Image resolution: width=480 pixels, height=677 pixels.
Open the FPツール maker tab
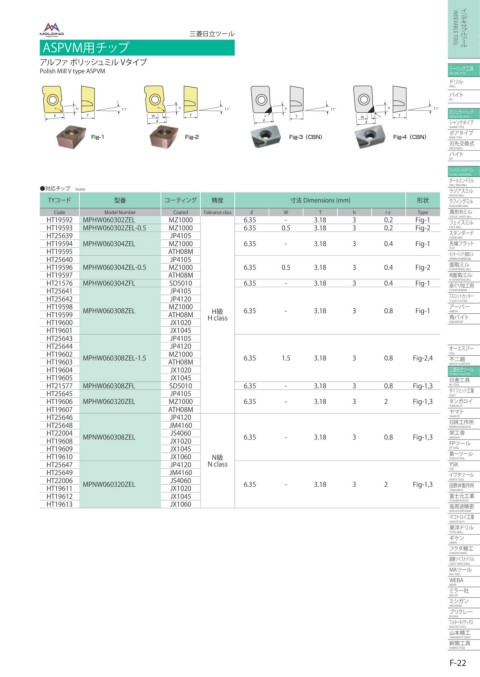point(464,444)
